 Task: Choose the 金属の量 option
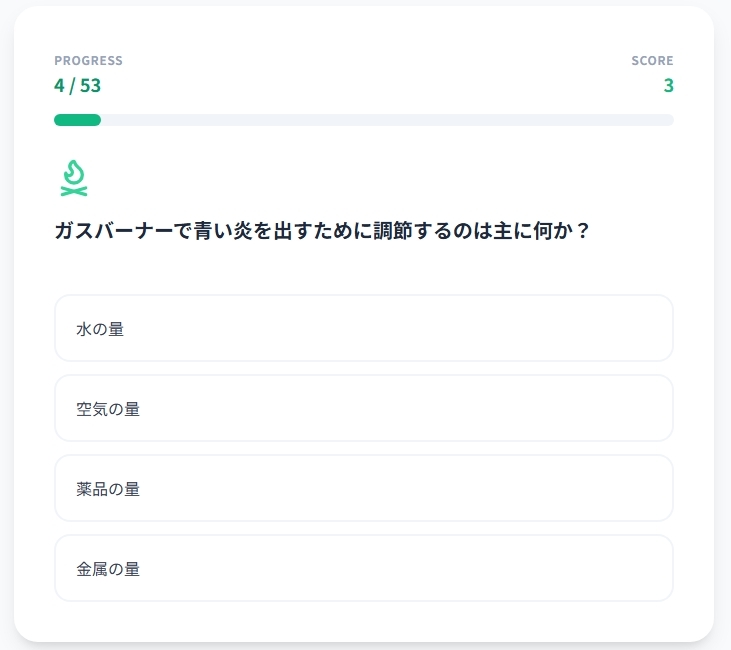click(x=363, y=568)
